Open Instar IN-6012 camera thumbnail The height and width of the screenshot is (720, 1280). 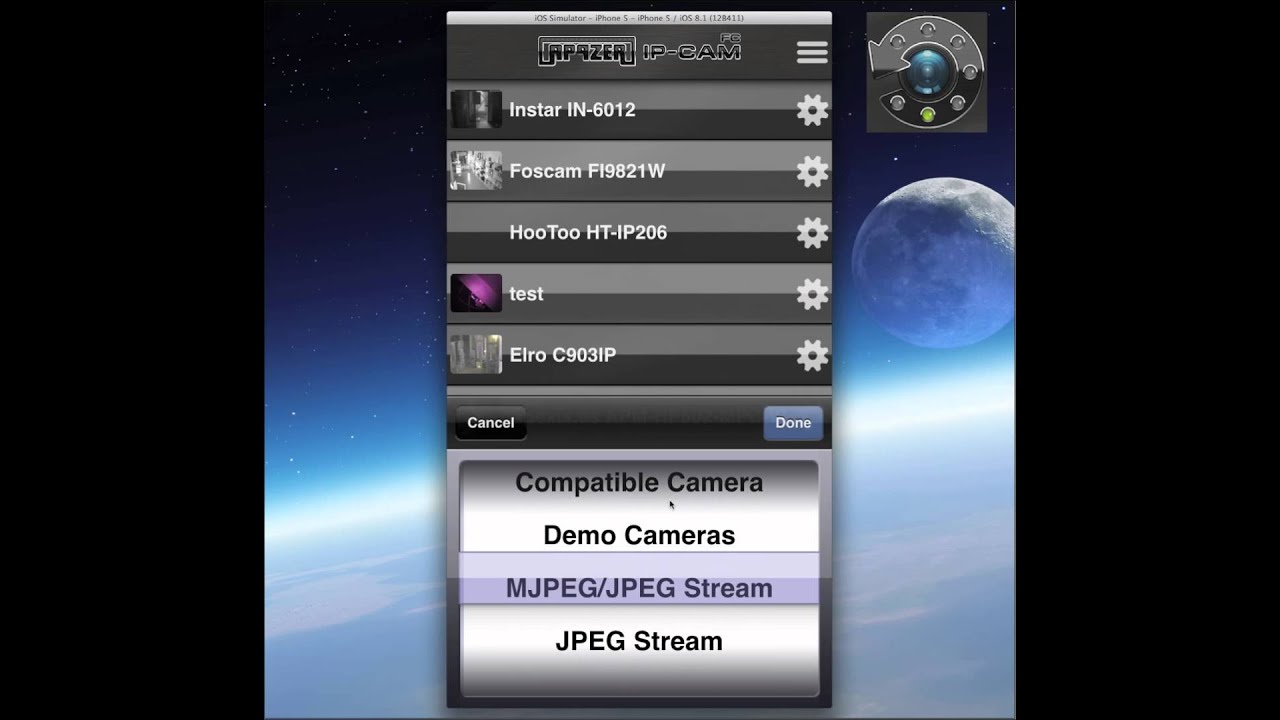(x=476, y=109)
